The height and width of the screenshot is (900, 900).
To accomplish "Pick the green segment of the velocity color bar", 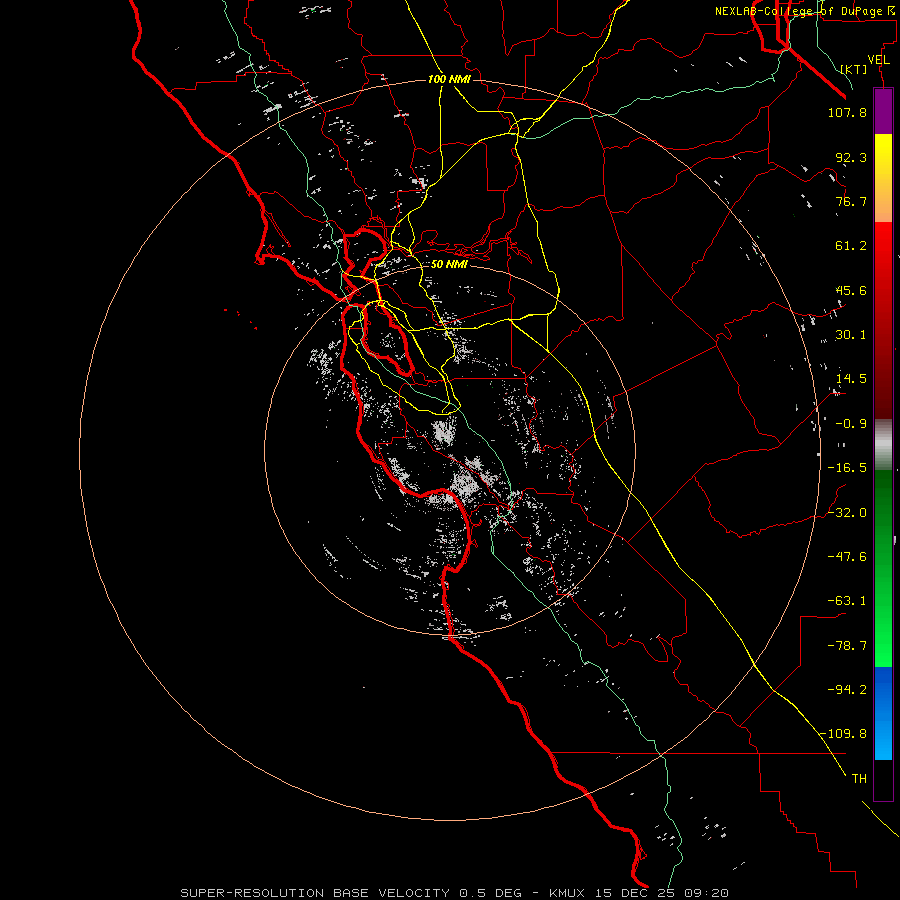I will (x=883, y=568).
